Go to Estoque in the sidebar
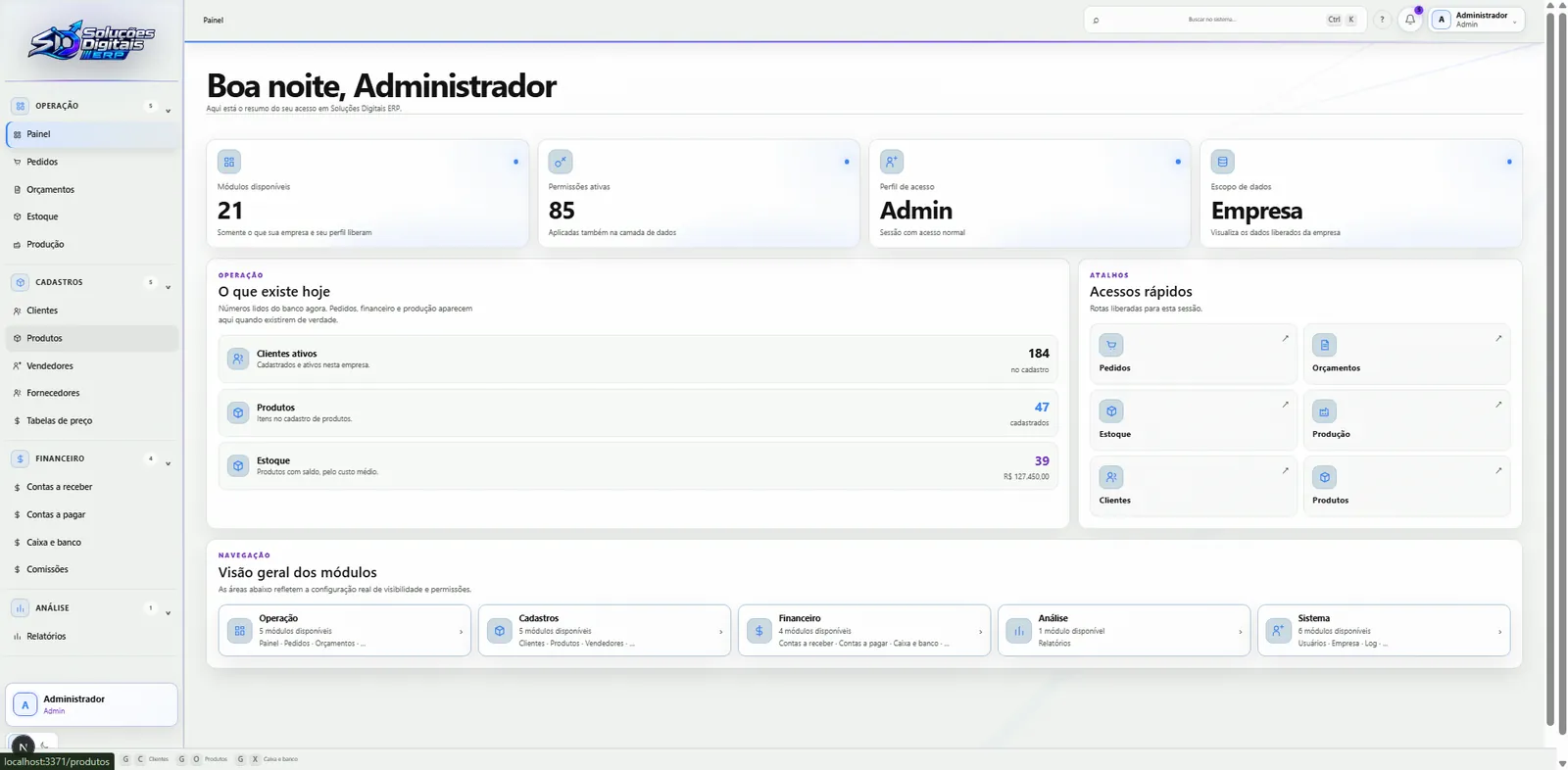1568x770 pixels. coord(92,217)
